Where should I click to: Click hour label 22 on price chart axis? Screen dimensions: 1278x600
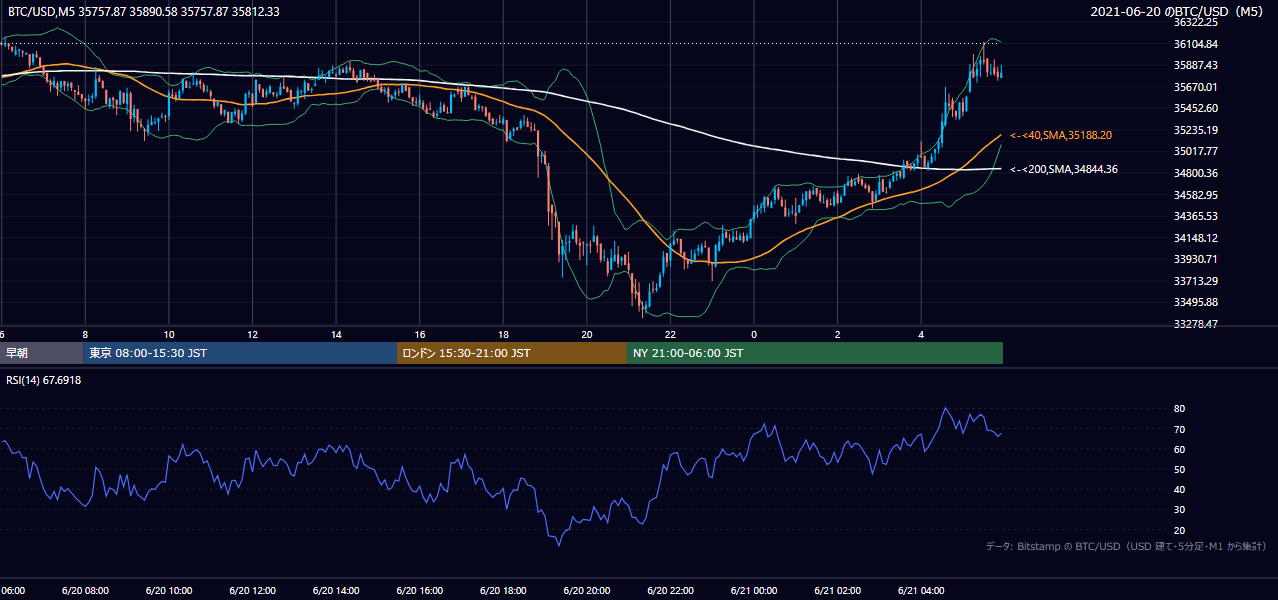(670, 334)
